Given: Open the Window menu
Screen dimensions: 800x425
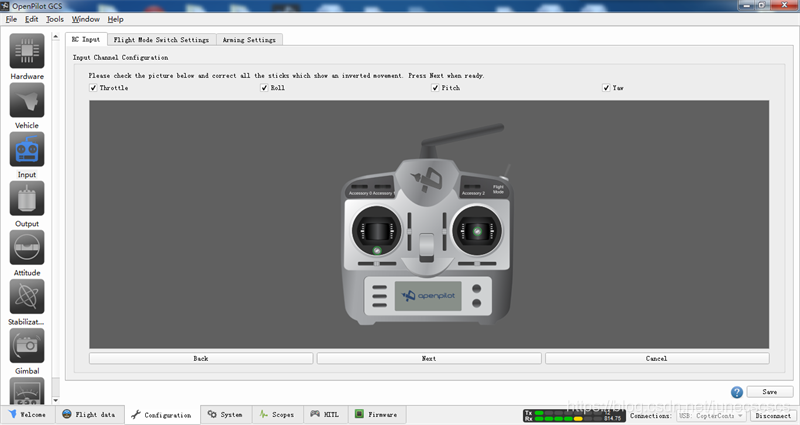Looking at the screenshot, I should coord(86,19).
